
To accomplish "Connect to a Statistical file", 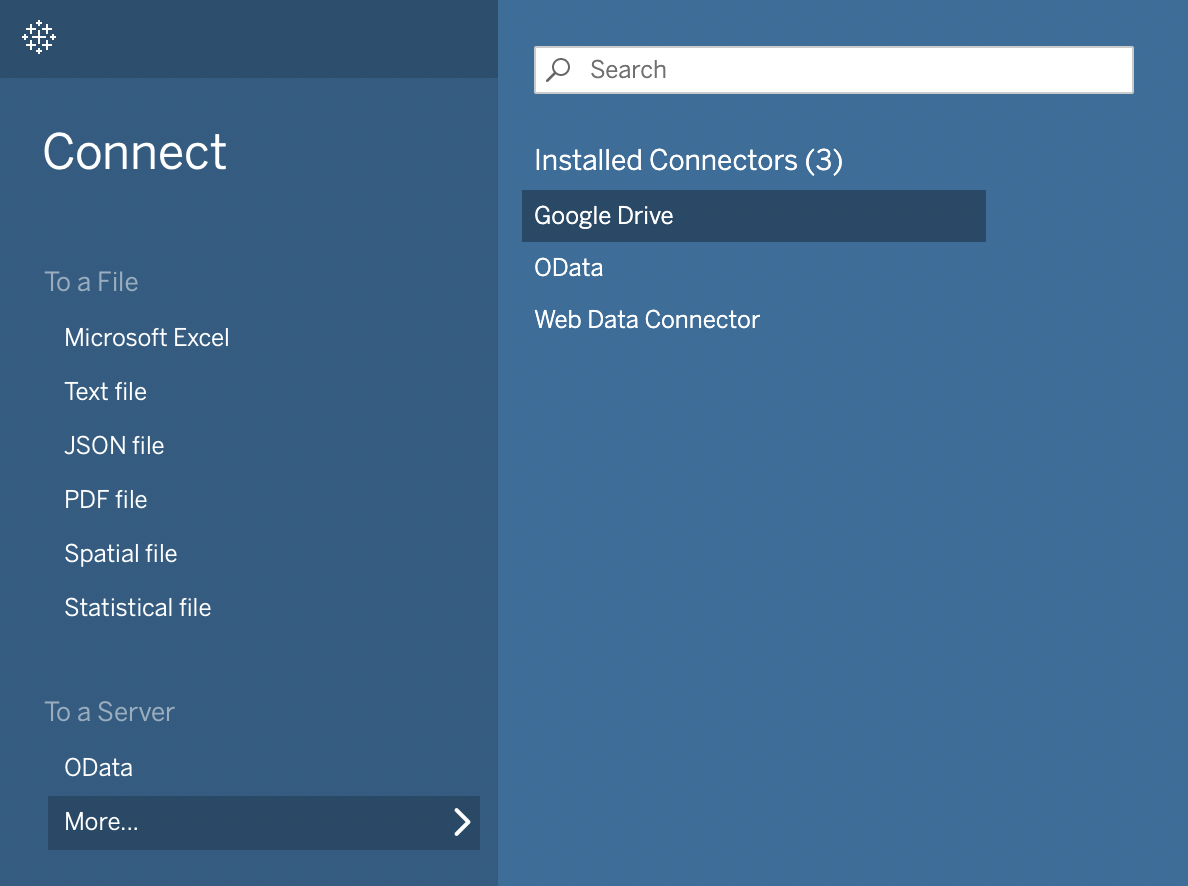I will click(137, 608).
